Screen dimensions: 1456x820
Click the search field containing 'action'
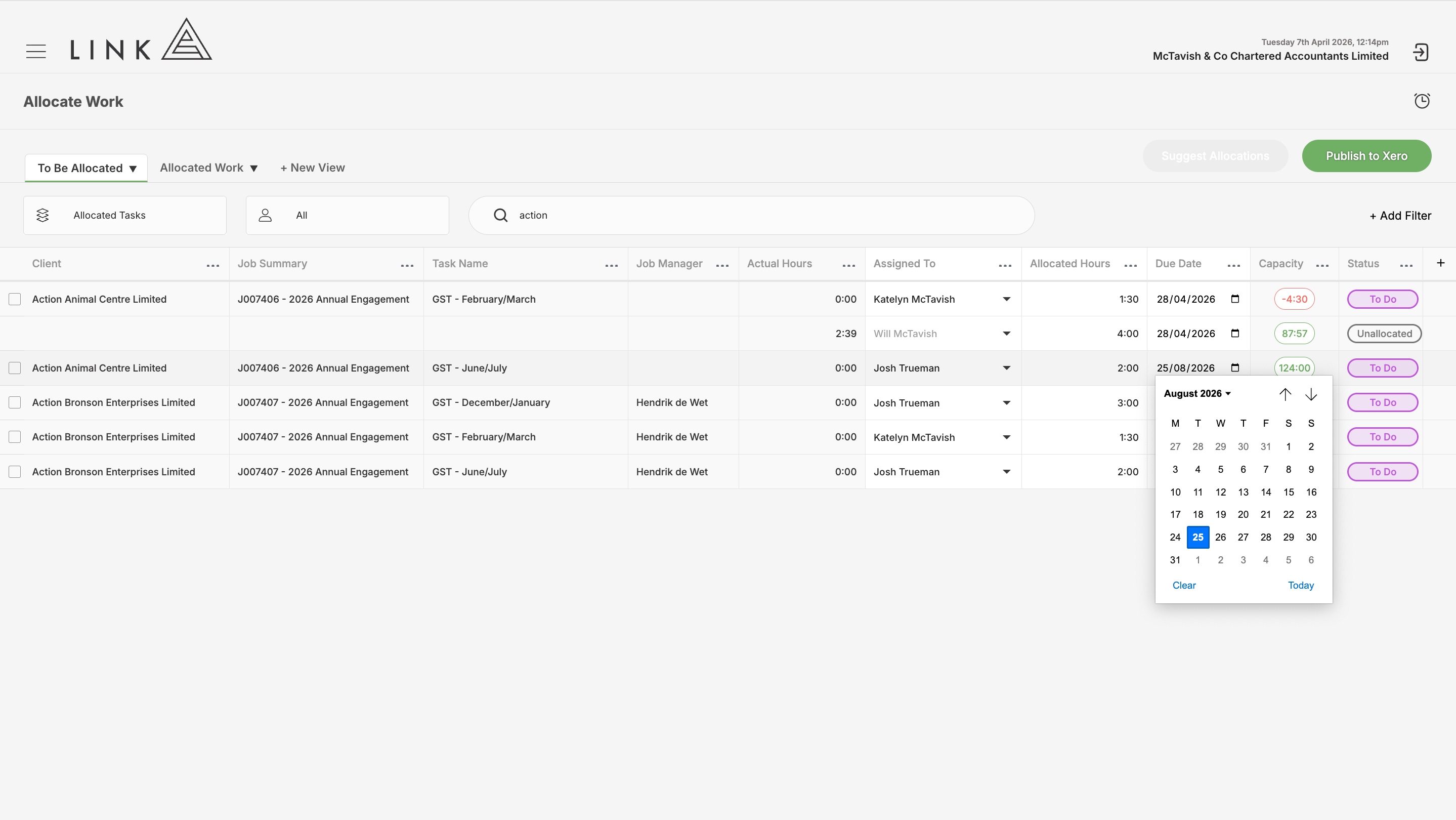tap(752, 216)
